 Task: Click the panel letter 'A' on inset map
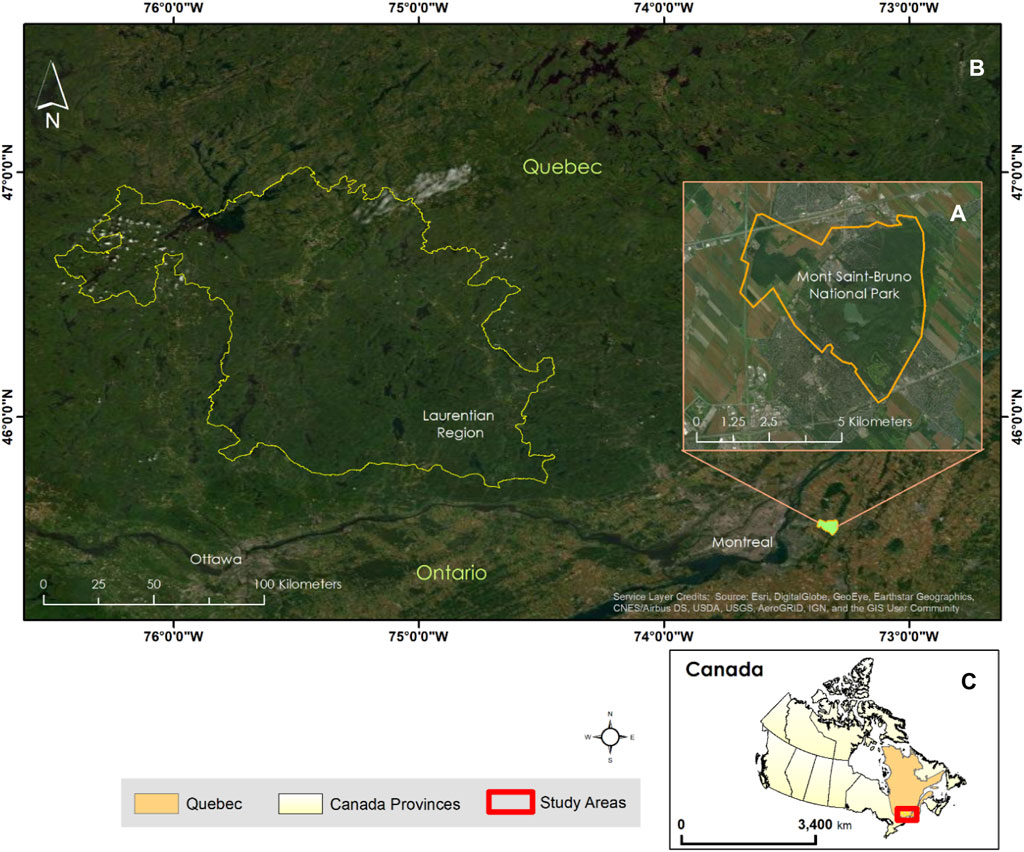tap(957, 213)
